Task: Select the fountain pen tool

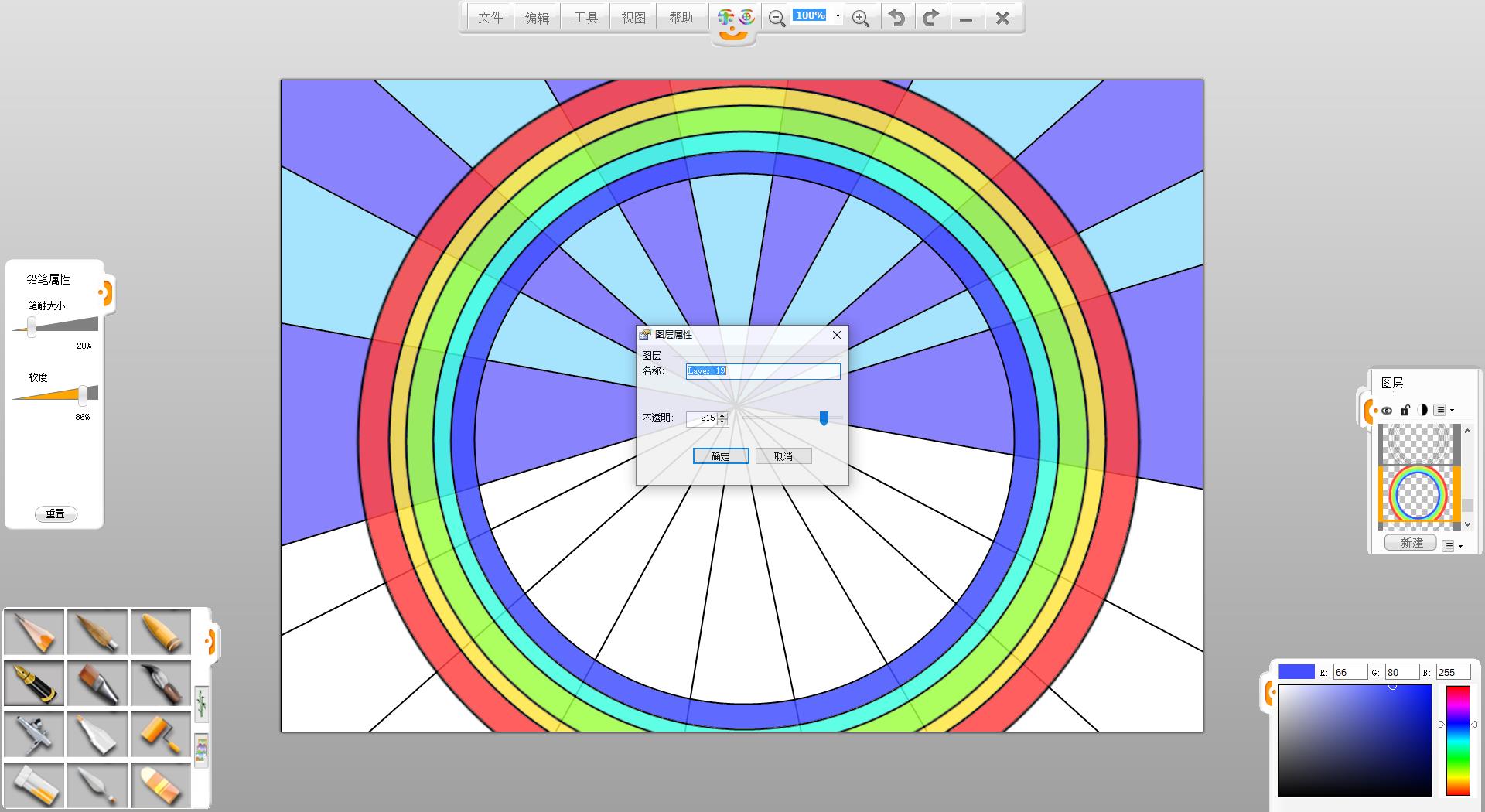Action: pos(34,683)
